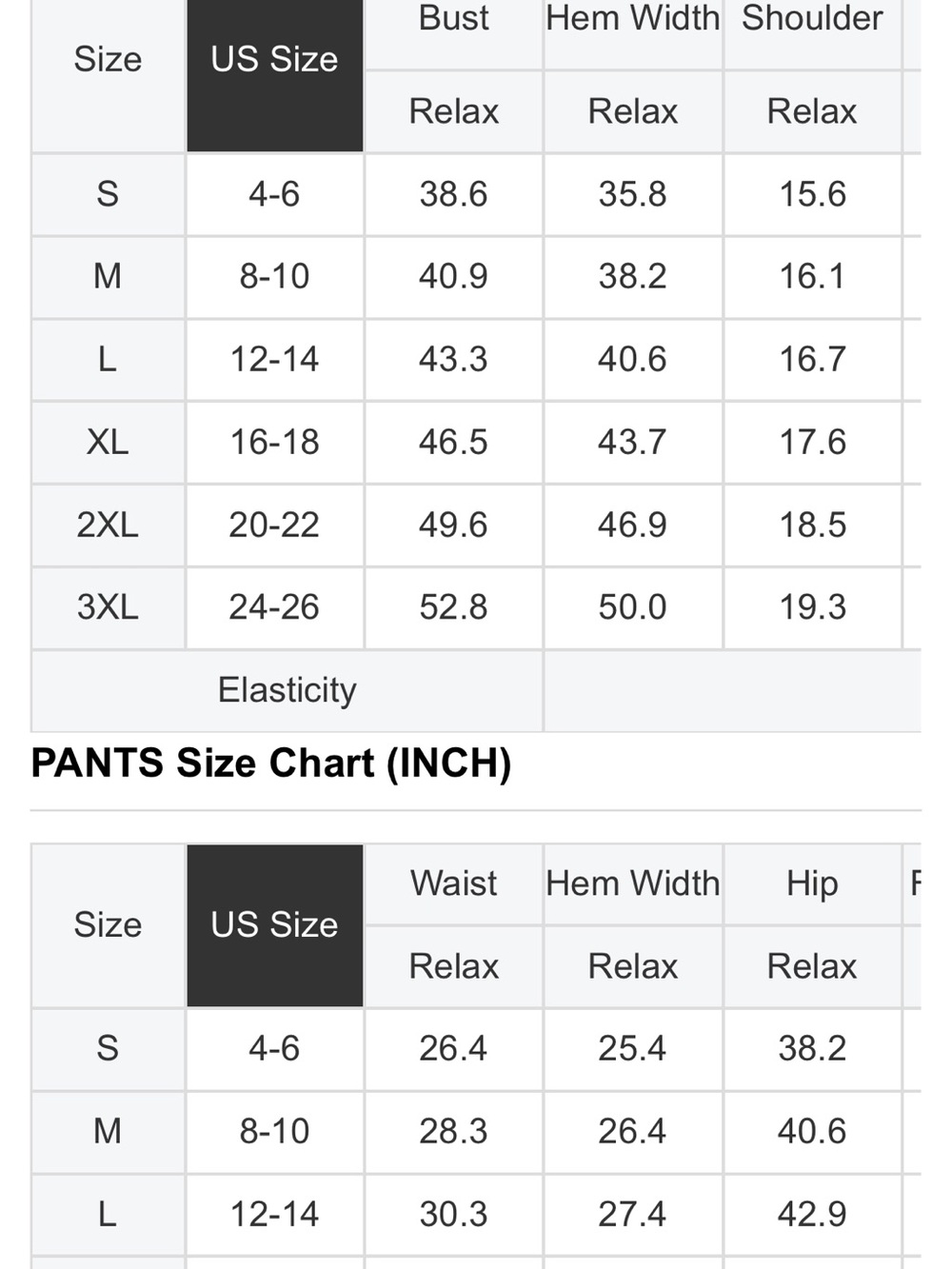Click the Shoulder column header
Viewport: 952px width, 1269px height.
coord(812,18)
